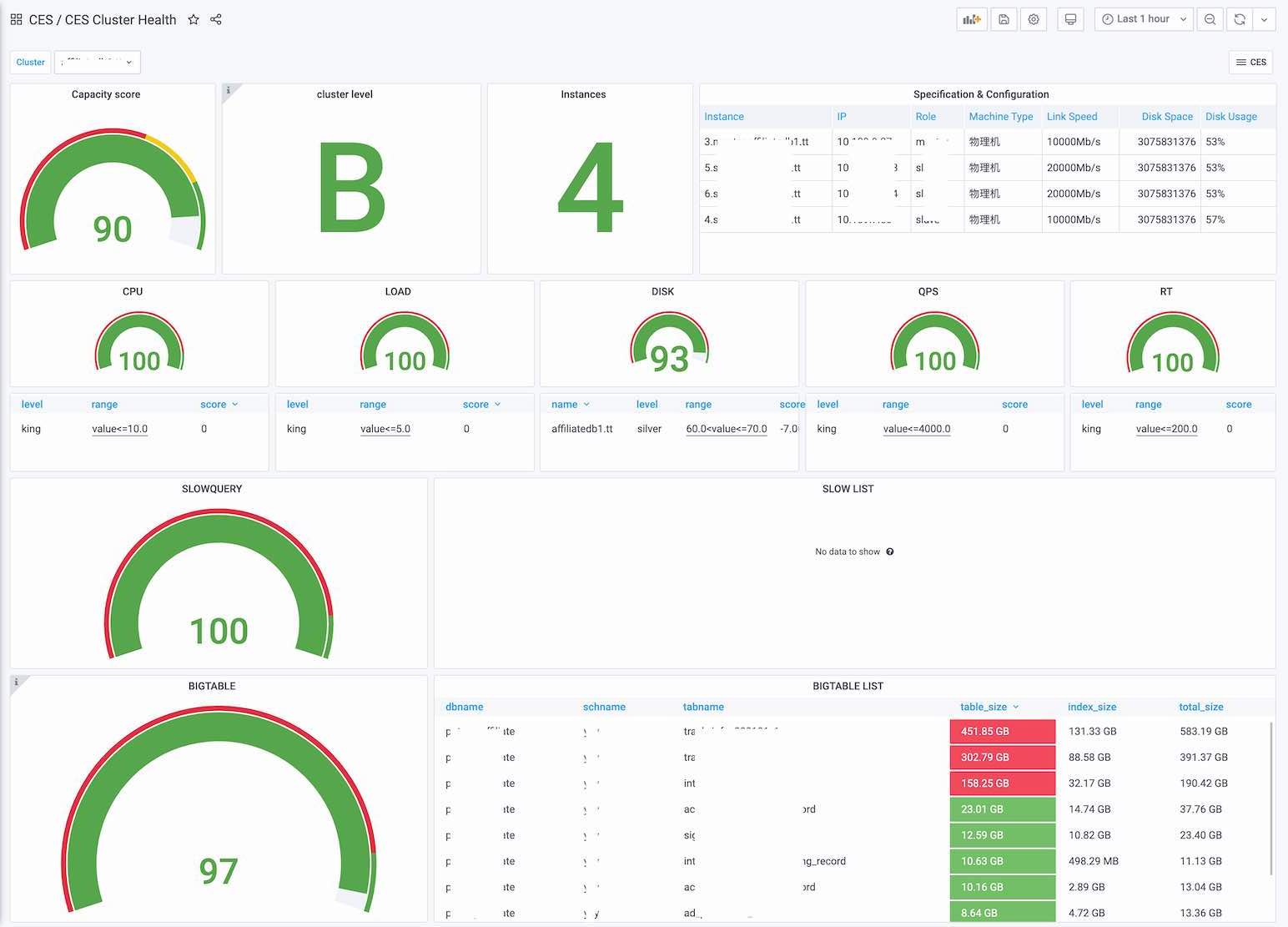Sort by the Role column header
This screenshot has width=1288, height=927.
(926, 117)
